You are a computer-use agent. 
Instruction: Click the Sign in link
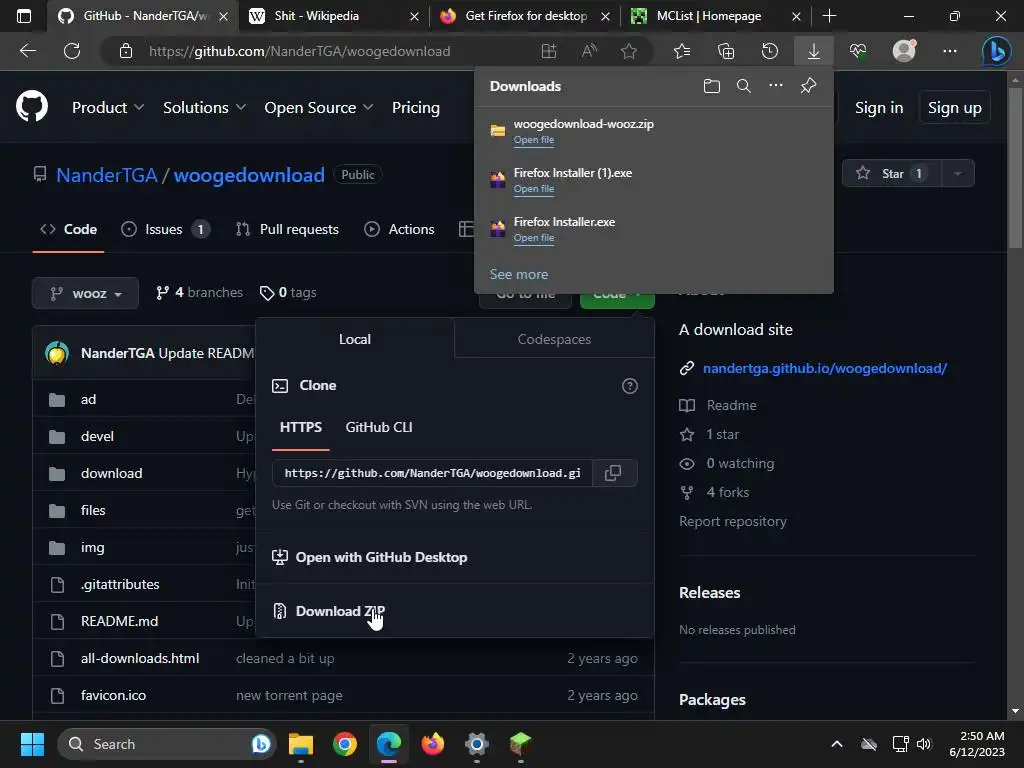tap(879, 107)
